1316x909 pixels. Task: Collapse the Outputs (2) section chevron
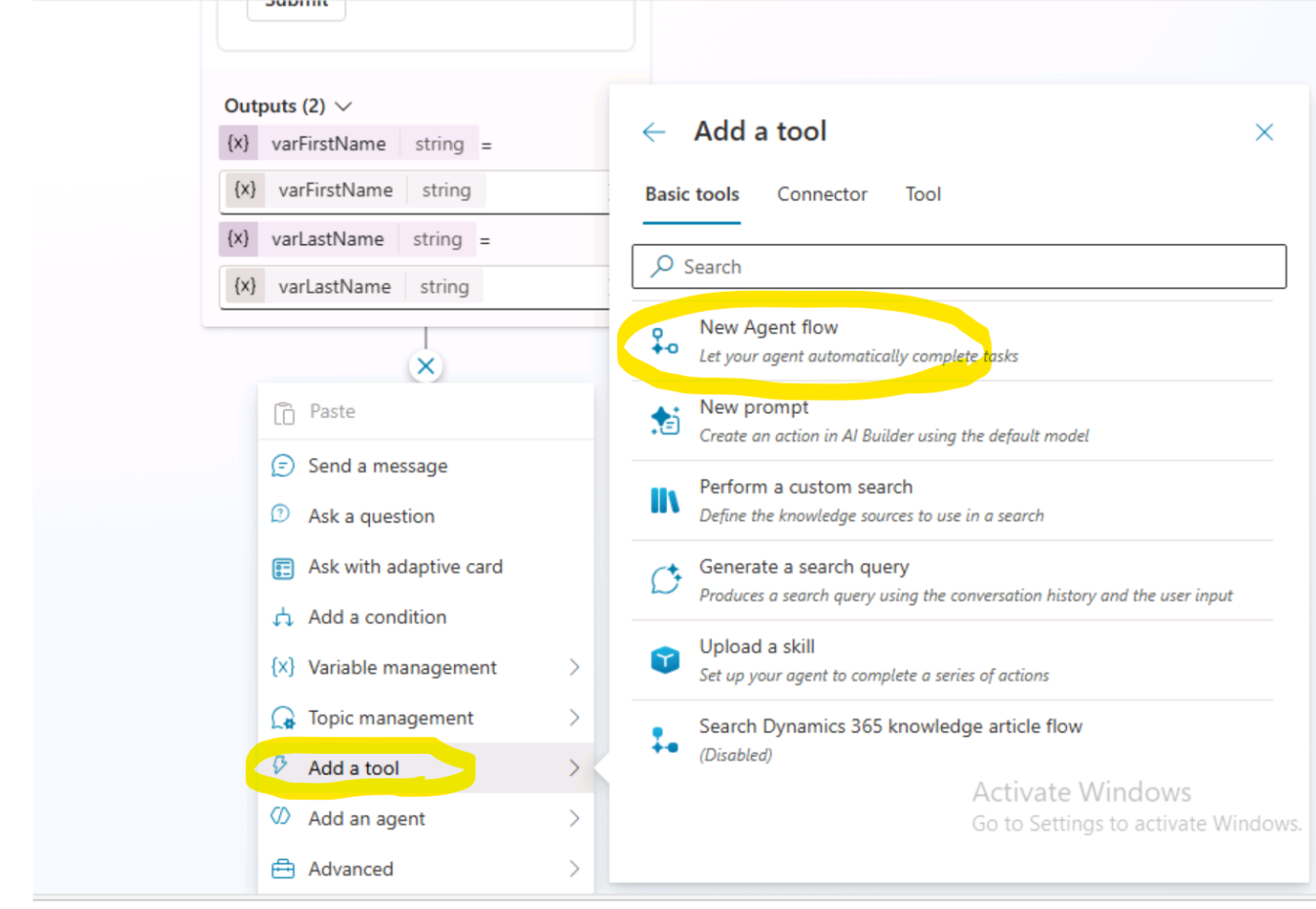344,105
